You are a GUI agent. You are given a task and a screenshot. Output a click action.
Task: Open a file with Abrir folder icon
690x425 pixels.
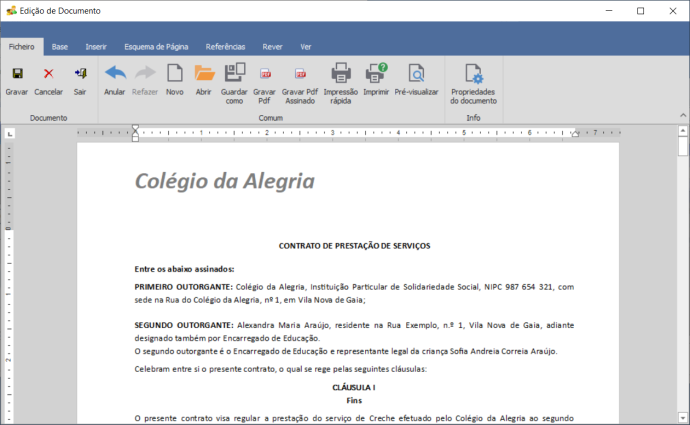tap(204, 73)
